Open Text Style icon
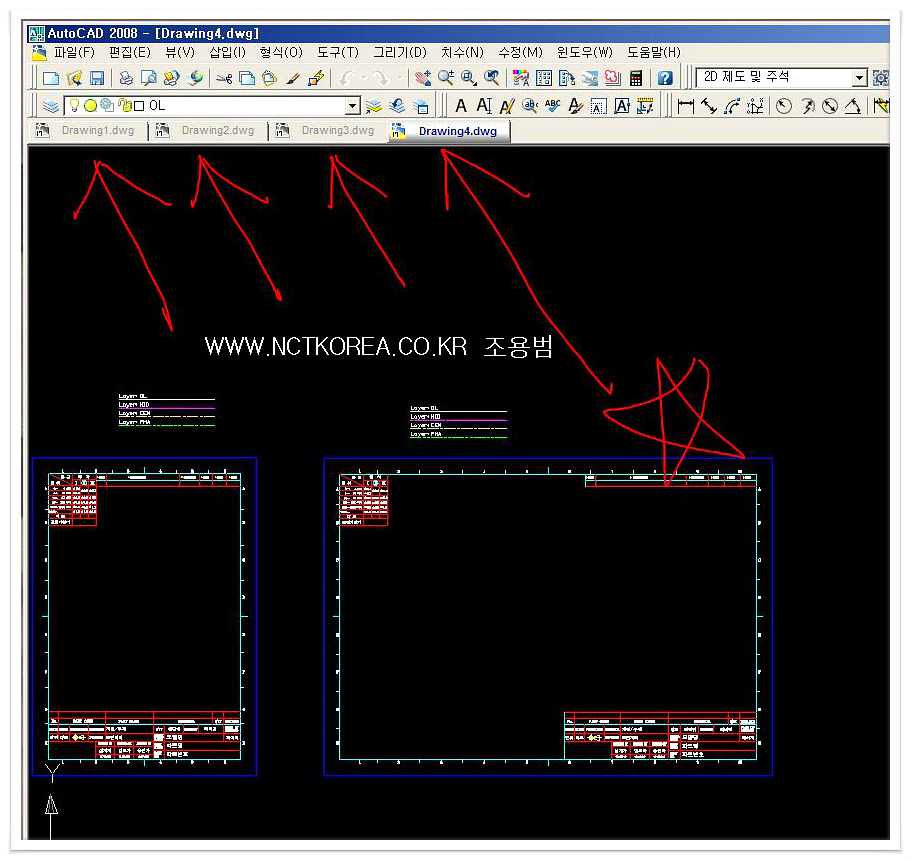Image resolution: width=911 pixels, height=860 pixels. pyautogui.click(x=575, y=106)
